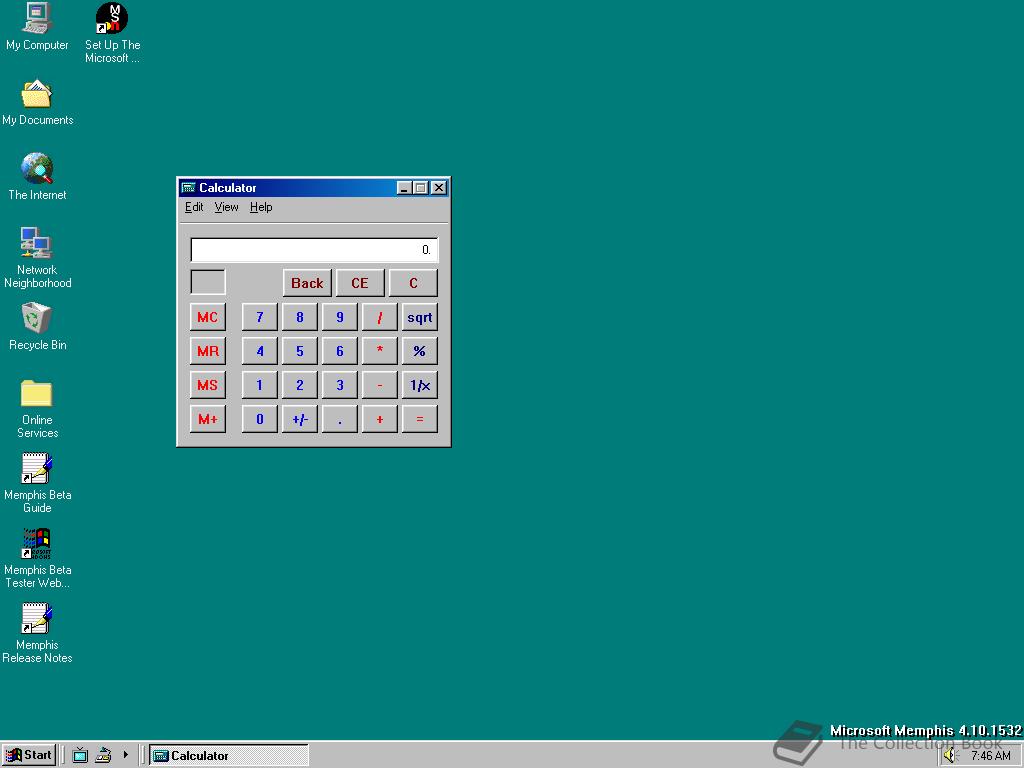Screen dimensions: 1024x768
Task: Click the sqrt button
Action: [x=419, y=317]
